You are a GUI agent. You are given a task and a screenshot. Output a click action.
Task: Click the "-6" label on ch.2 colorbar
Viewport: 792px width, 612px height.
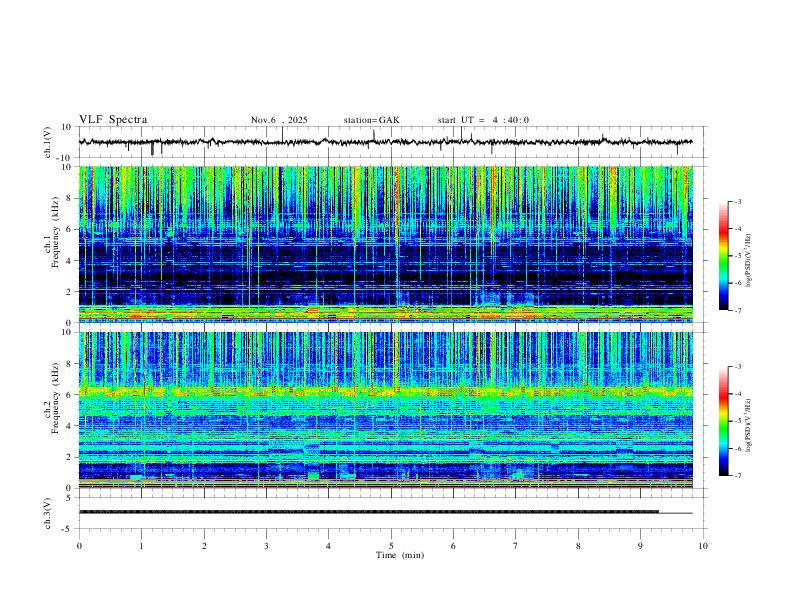pos(738,448)
